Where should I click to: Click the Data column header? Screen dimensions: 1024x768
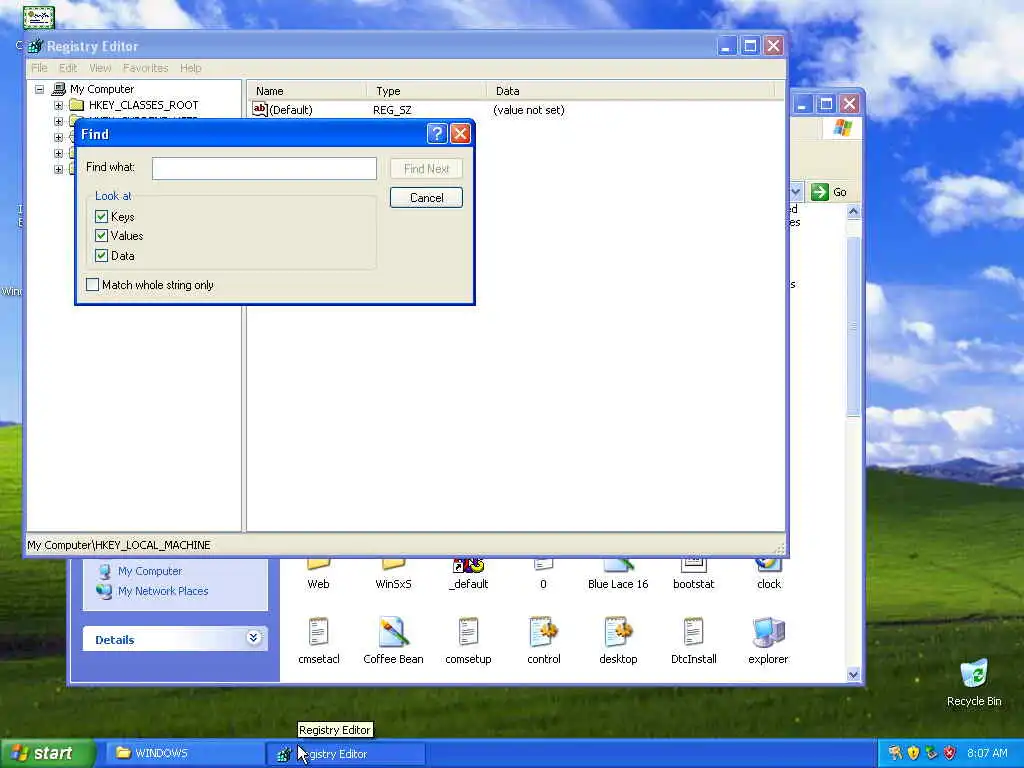coord(630,91)
